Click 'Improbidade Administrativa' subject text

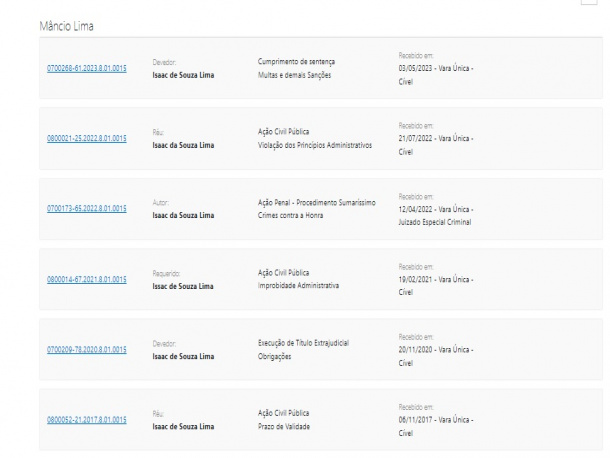298,286
